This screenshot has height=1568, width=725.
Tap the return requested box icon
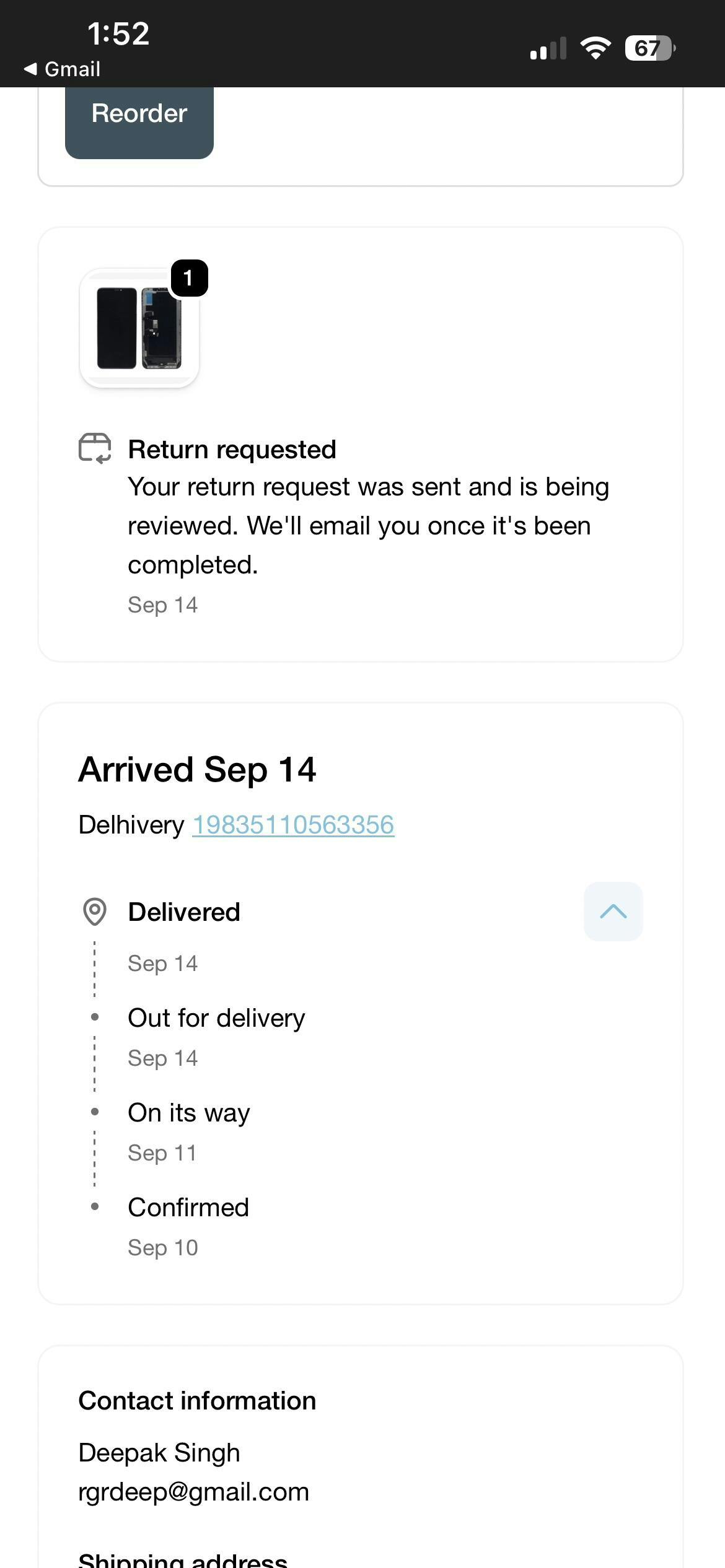95,448
